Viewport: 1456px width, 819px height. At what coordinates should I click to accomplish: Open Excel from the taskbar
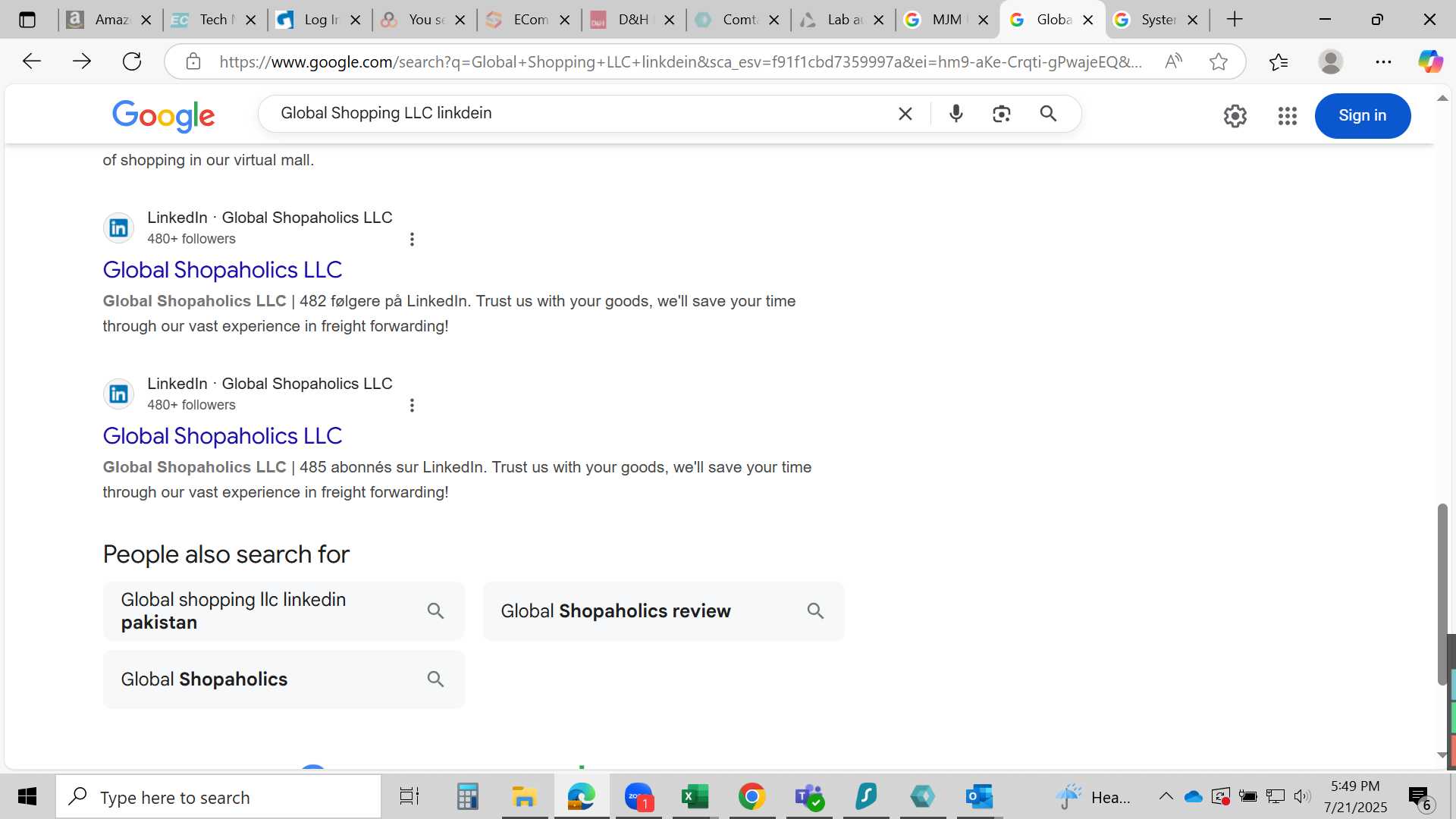[695, 796]
